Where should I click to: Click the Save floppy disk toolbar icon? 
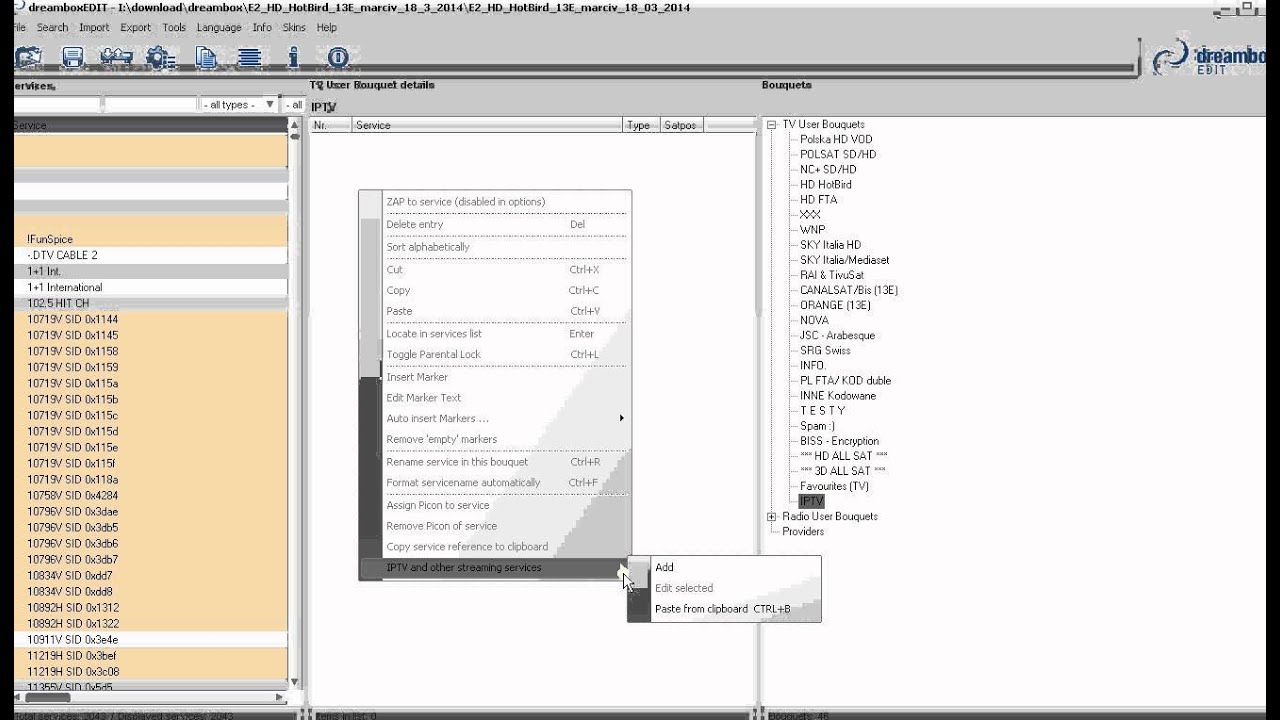(x=72, y=58)
